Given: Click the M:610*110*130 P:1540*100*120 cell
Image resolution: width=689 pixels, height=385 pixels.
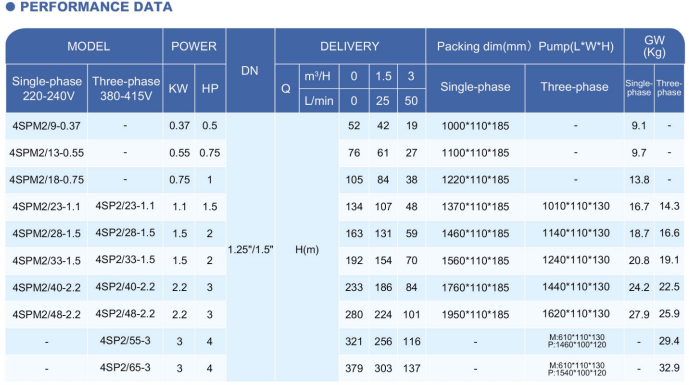Looking at the screenshot, I should 577,369.
